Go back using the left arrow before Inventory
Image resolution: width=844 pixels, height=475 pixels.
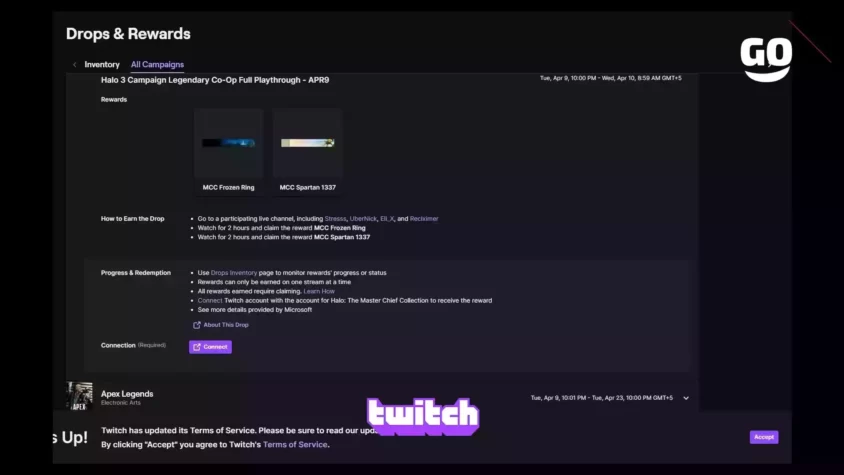[x=74, y=65]
